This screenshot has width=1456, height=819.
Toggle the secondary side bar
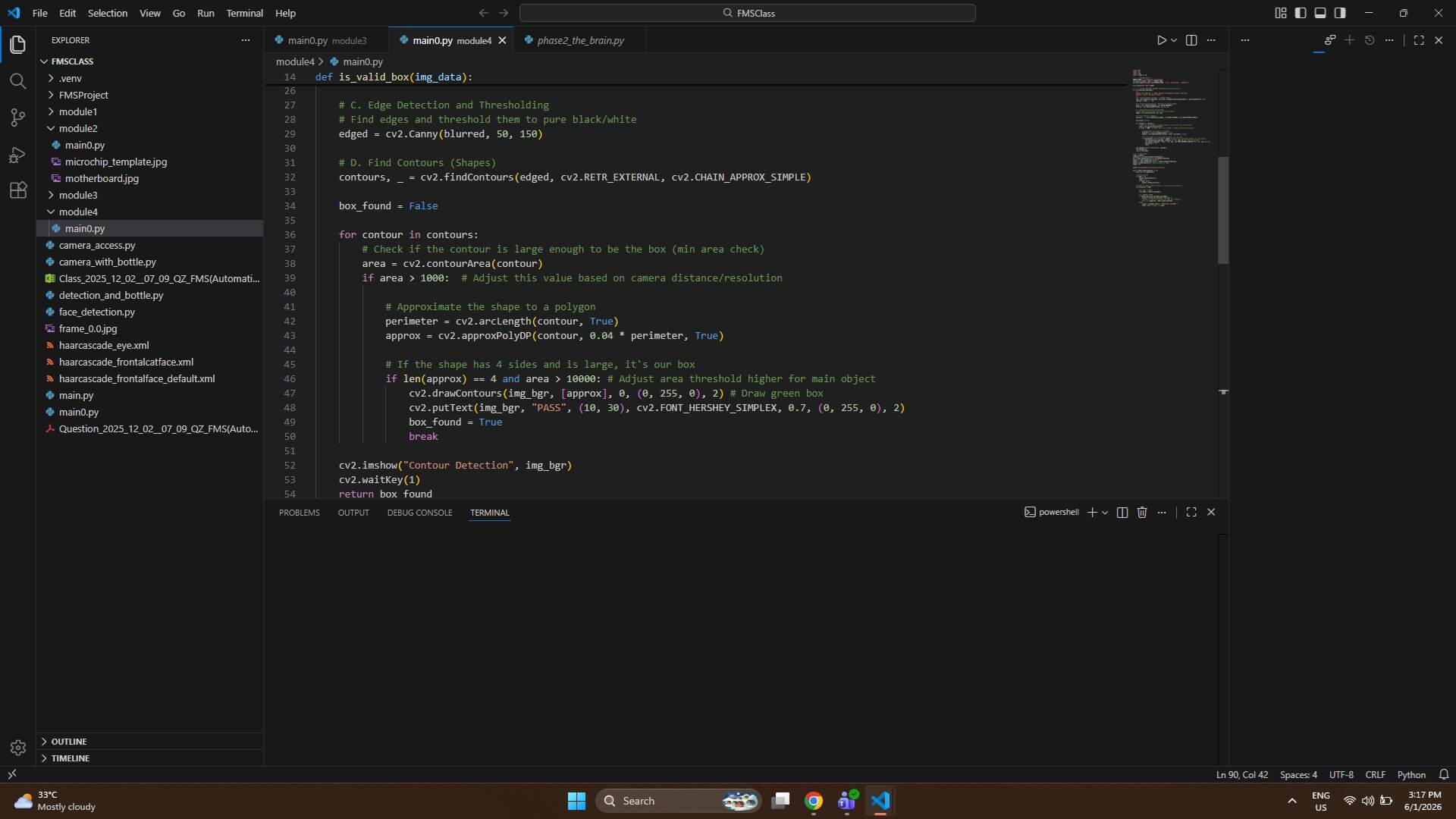click(x=1341, y=13)
